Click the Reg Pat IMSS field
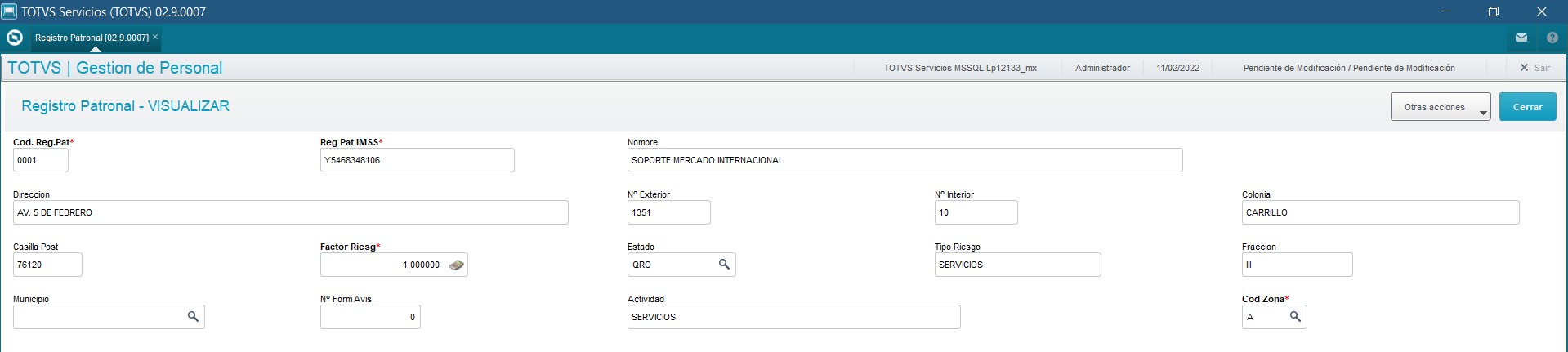This screenshot has height=352, width=1568. 418,160
